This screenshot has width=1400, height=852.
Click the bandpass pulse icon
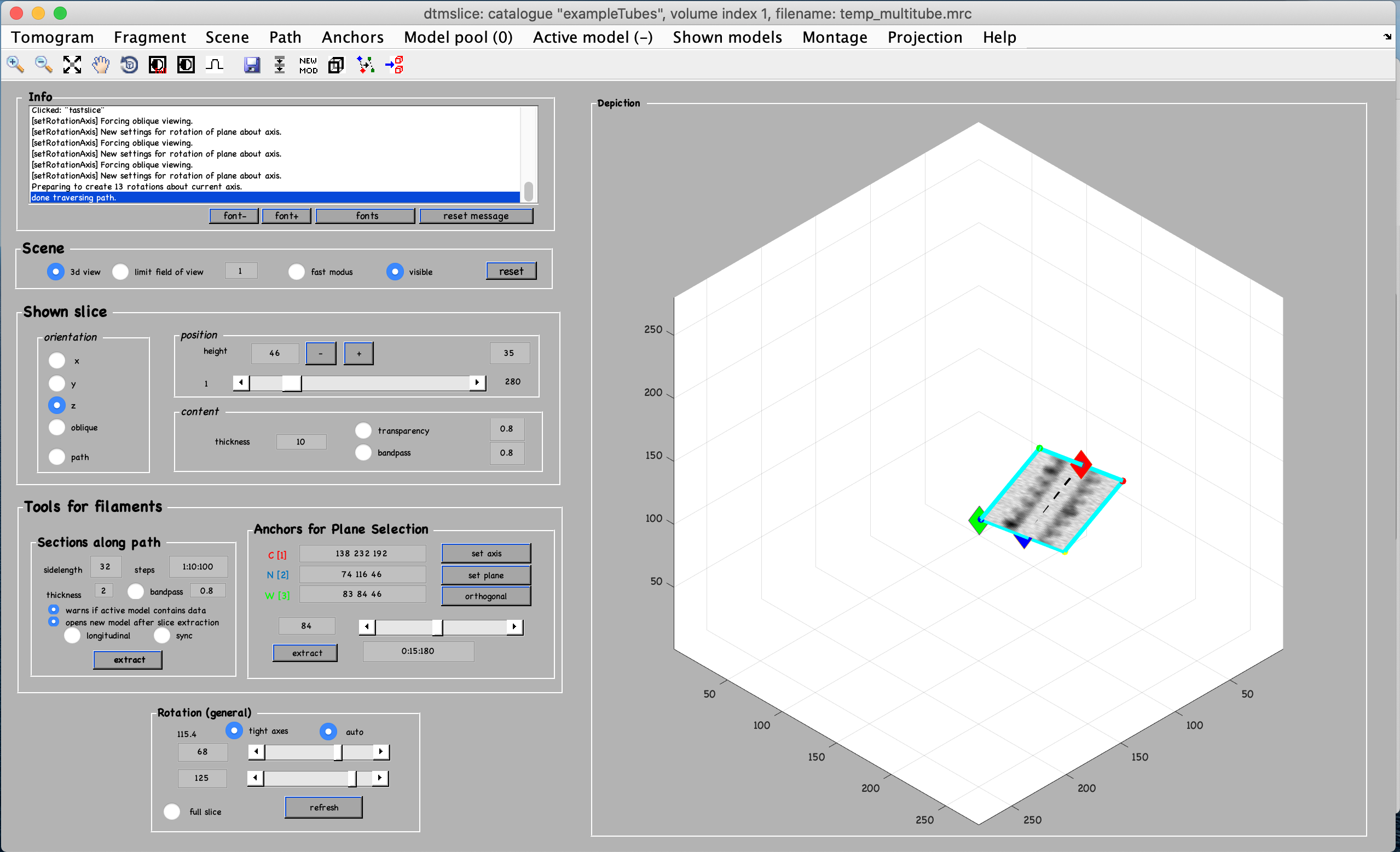(x=214, y=65)
